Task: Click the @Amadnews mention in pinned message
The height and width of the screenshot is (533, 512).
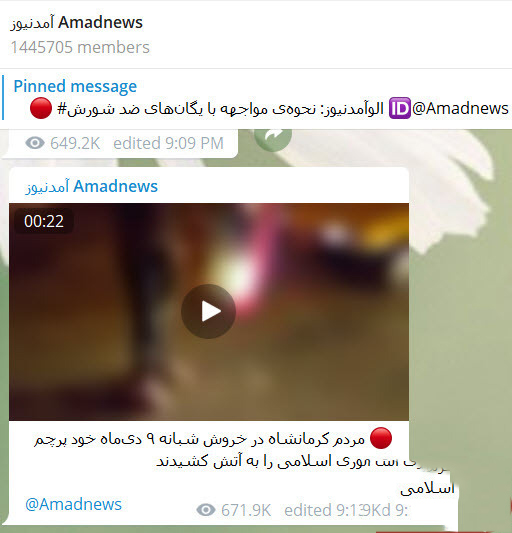Action: click(x=460, y=108)
